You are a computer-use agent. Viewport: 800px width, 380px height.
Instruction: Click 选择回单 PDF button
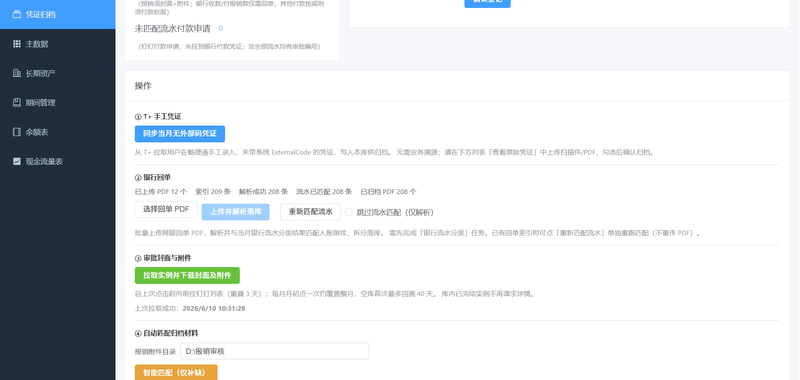pos(166,209)
